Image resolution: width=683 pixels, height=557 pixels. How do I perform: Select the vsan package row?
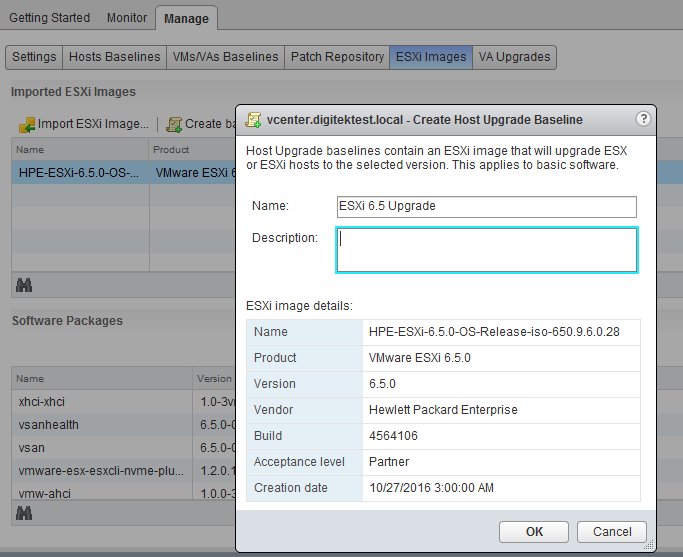(x=124, y=448)
